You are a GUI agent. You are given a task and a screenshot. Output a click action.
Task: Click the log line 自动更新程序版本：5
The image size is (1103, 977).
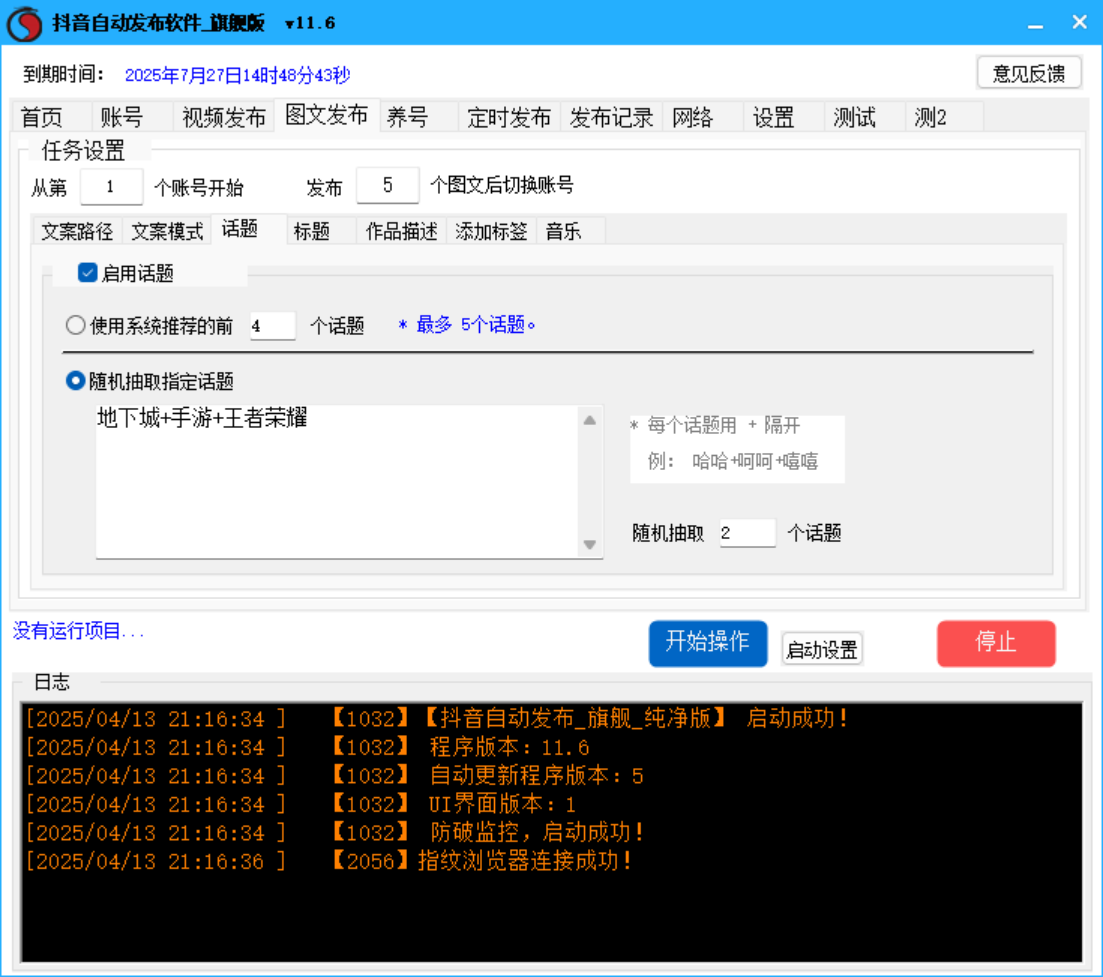[334, 776]
